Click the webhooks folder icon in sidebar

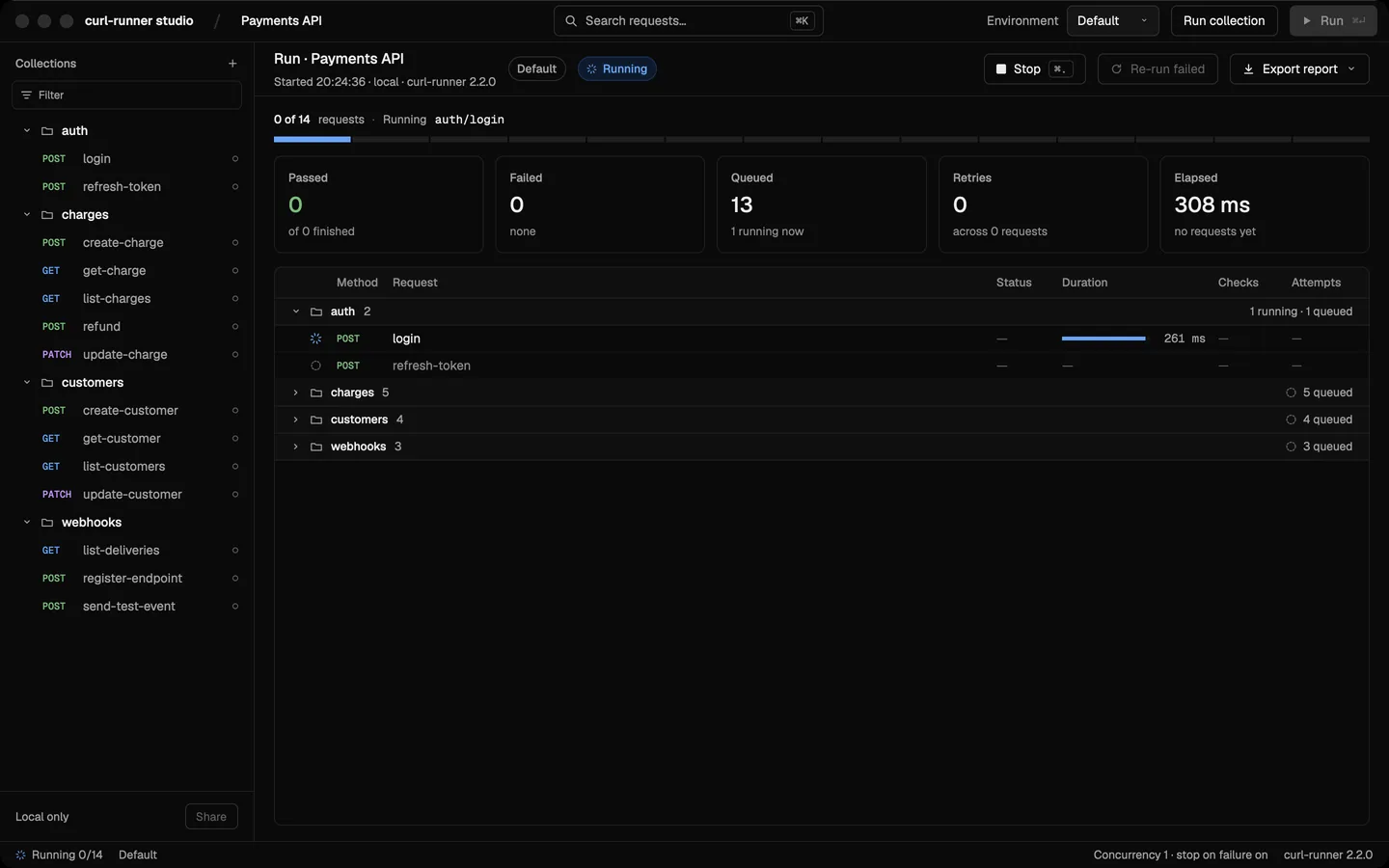point(47,523)
